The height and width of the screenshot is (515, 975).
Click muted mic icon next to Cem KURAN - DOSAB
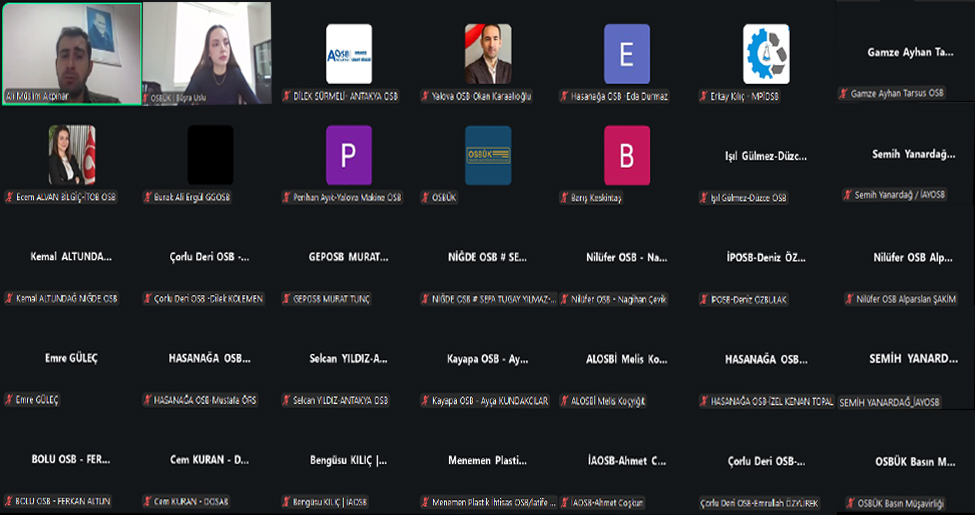click(148, 501)
